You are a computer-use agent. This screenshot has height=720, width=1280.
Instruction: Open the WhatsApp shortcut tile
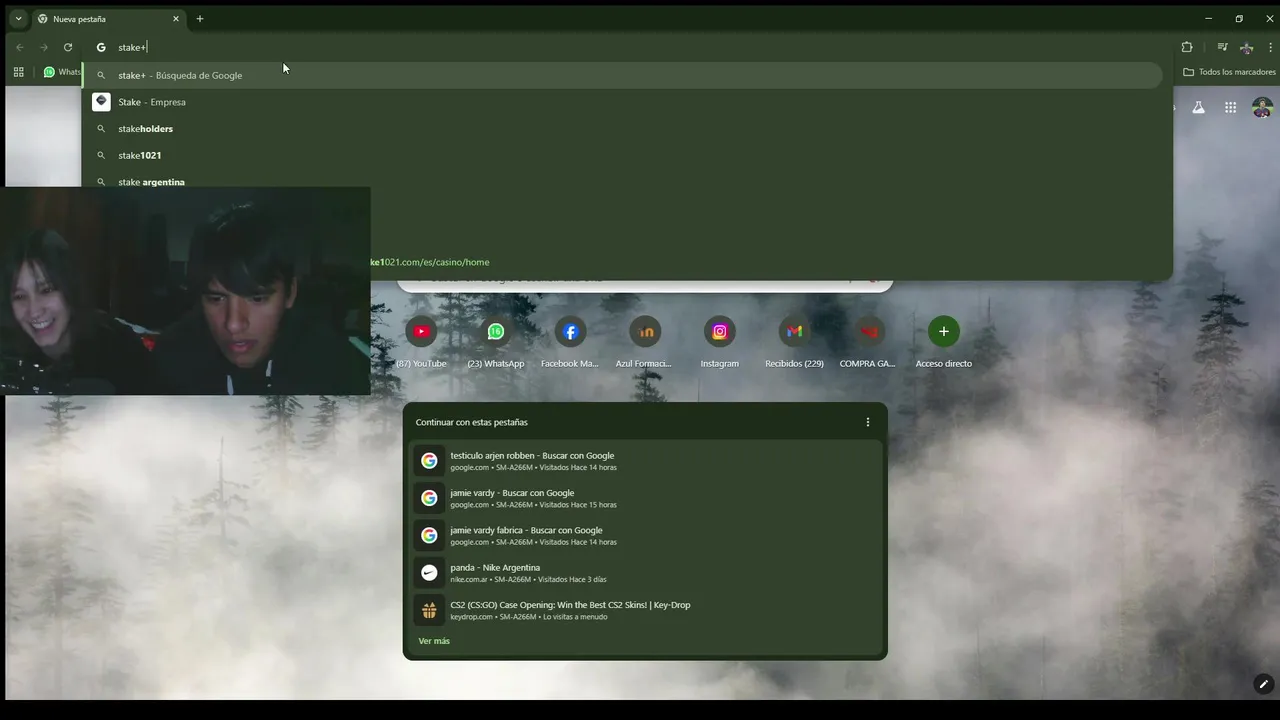click(x=496, y=341)
